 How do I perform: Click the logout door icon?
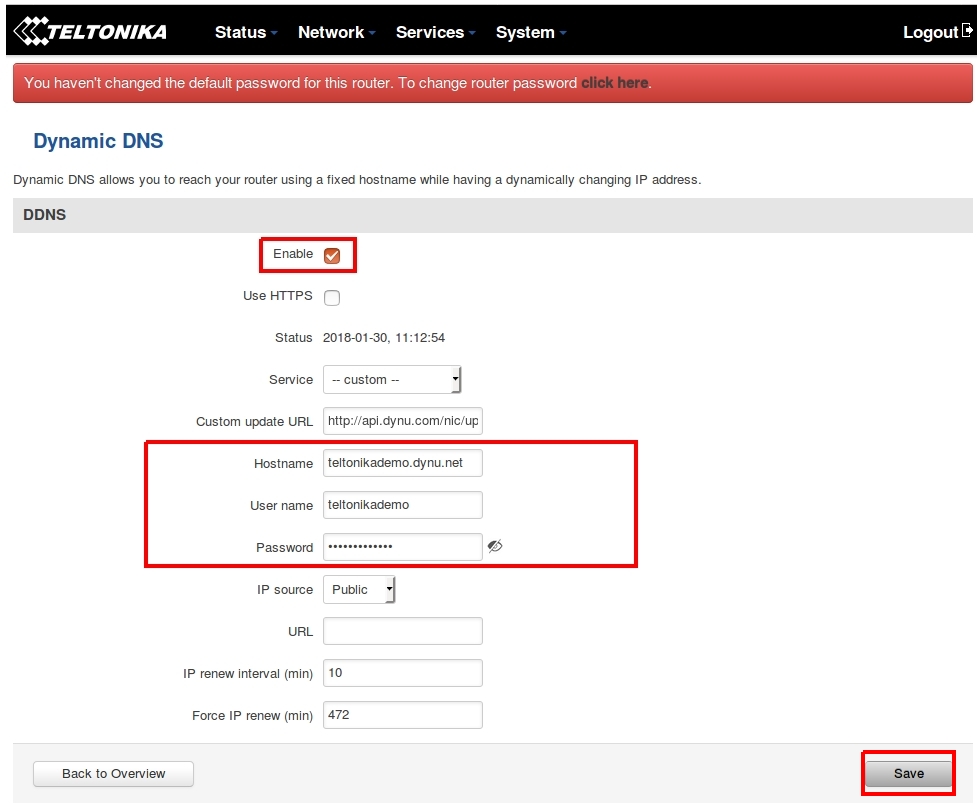tap(967, 31)
